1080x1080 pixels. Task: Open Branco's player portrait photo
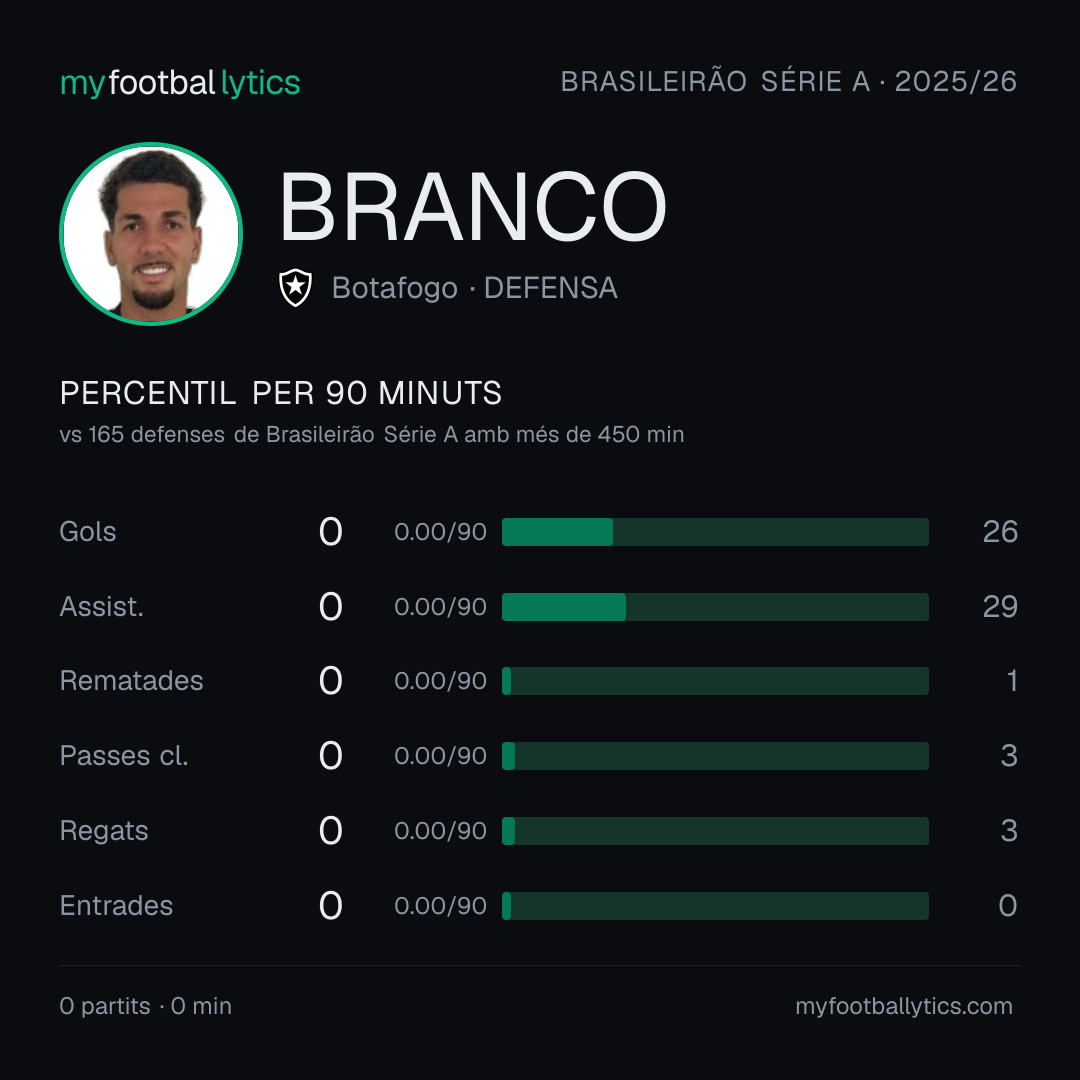[151, 233]
